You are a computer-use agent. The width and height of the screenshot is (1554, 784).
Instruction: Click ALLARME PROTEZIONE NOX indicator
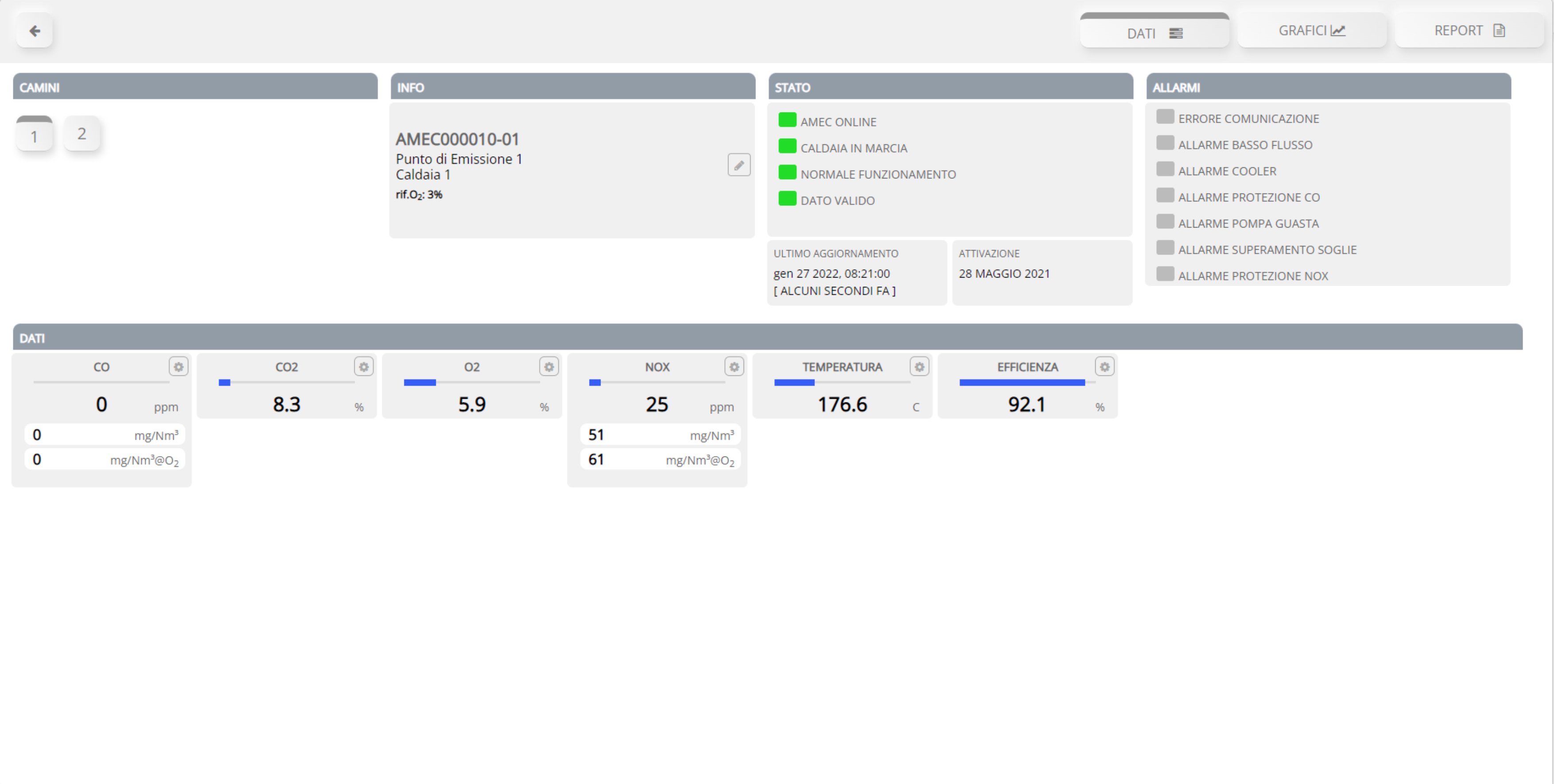1165,274
